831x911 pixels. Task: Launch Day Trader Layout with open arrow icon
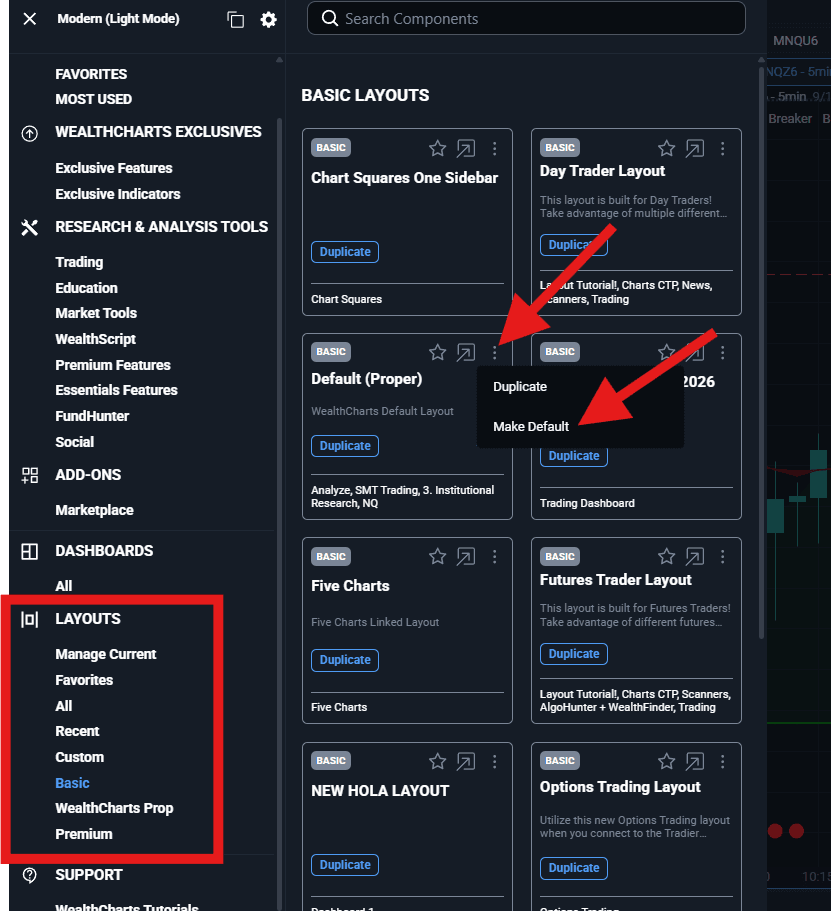click(694, 149)
